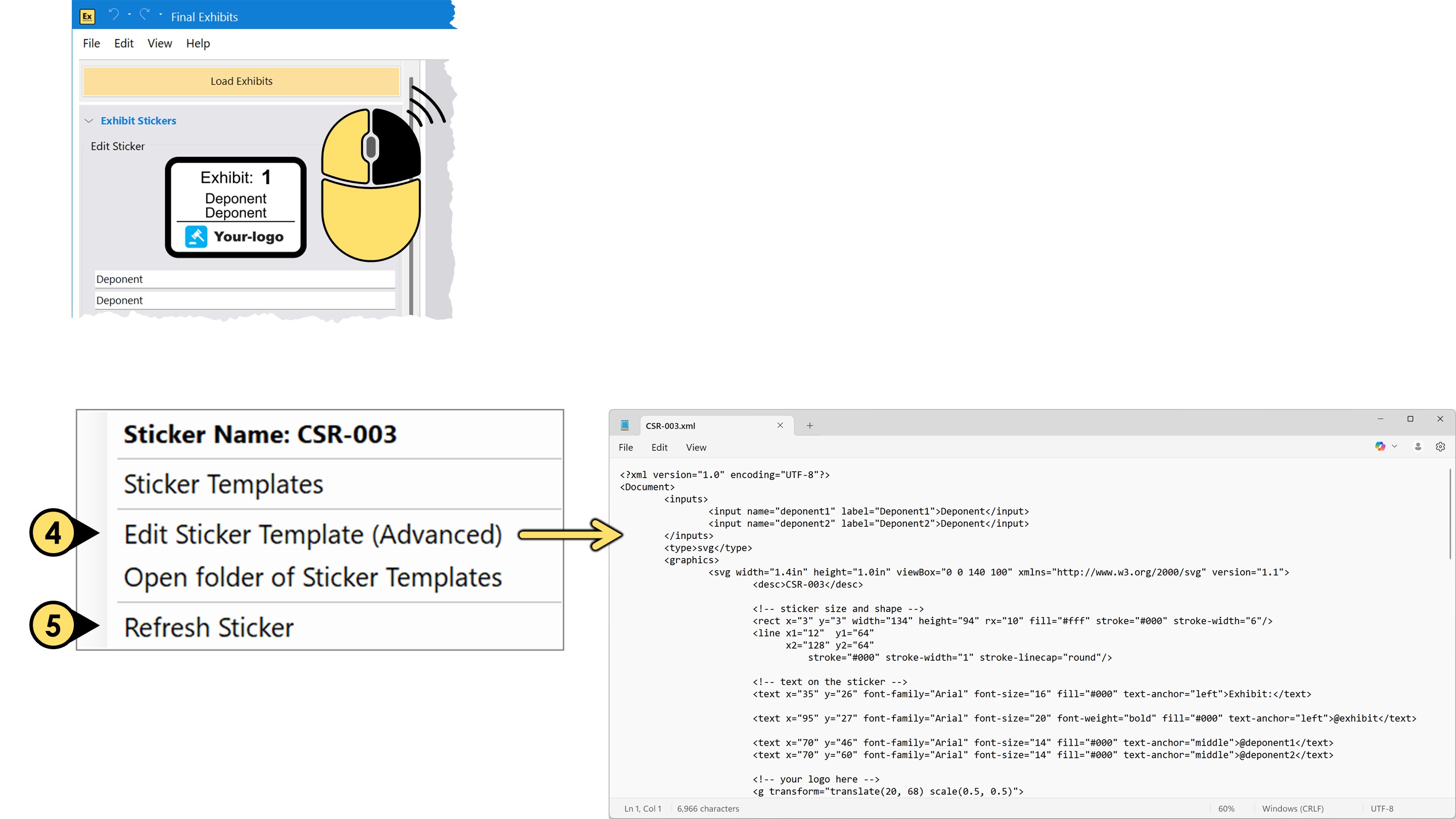1456x819 pixels.
Task: Collapse the Exhibit Stickers section
Action: coord(89,121)
